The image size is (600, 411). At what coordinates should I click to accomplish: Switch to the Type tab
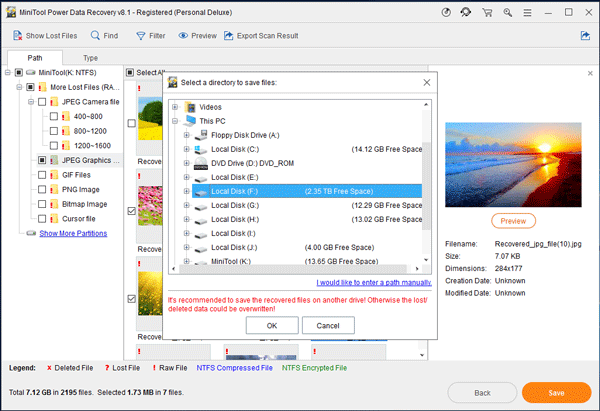click(x=91, y=58)
